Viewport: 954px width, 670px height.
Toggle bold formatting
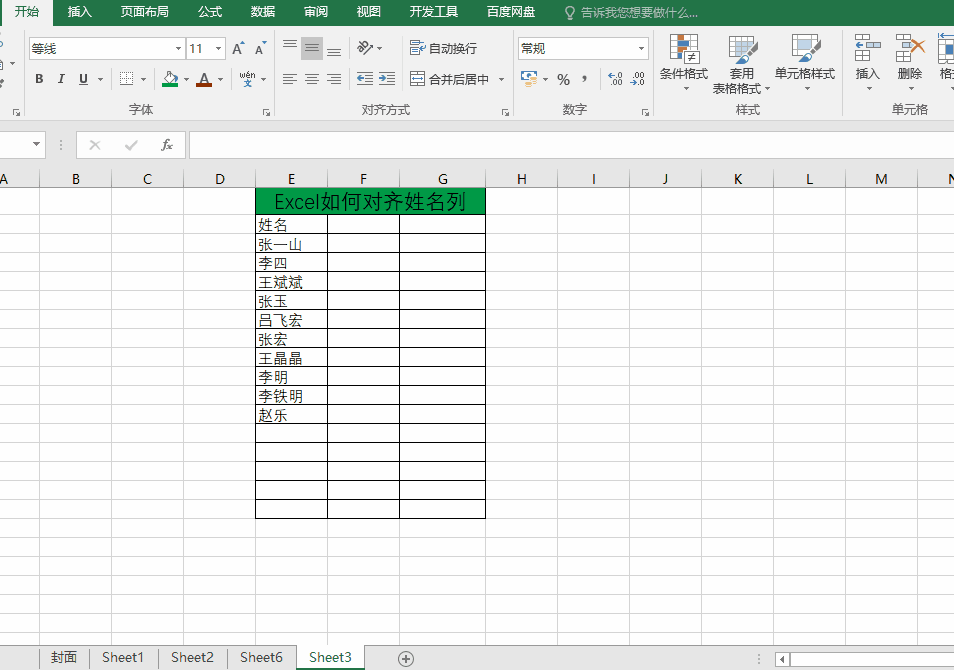tap(40, 79)
